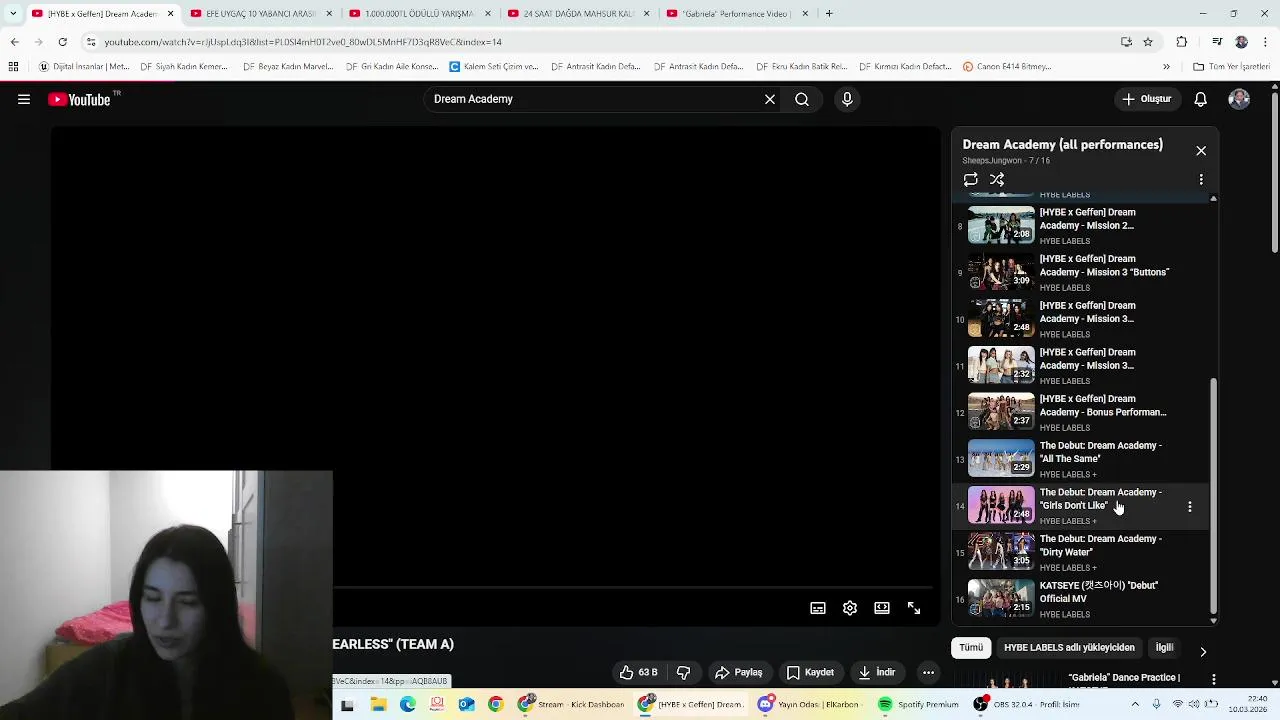Open the YouTube guide hamburger menu
This screenshot has height=720, width=1280.
[x=24, y=99]
